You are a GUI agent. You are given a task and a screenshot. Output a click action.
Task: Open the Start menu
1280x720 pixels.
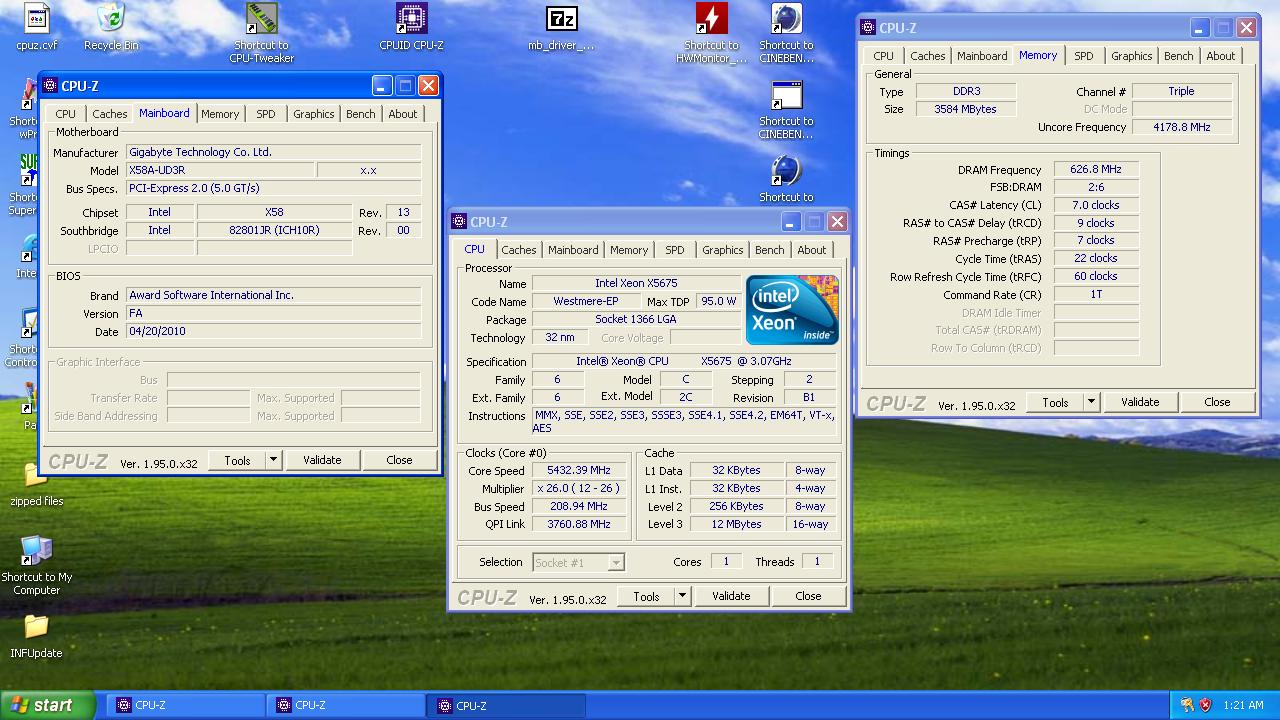pyautogui.click(x=48, y=705)
